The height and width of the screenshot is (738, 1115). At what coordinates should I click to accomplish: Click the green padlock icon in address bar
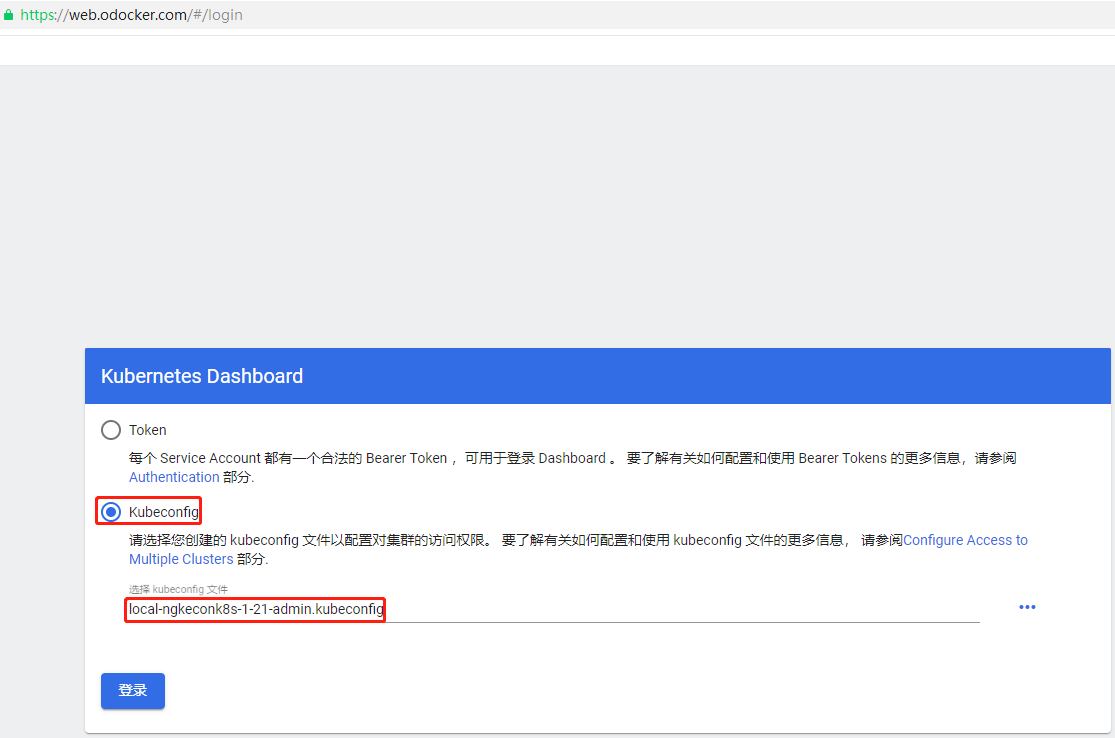click(9, 15)
